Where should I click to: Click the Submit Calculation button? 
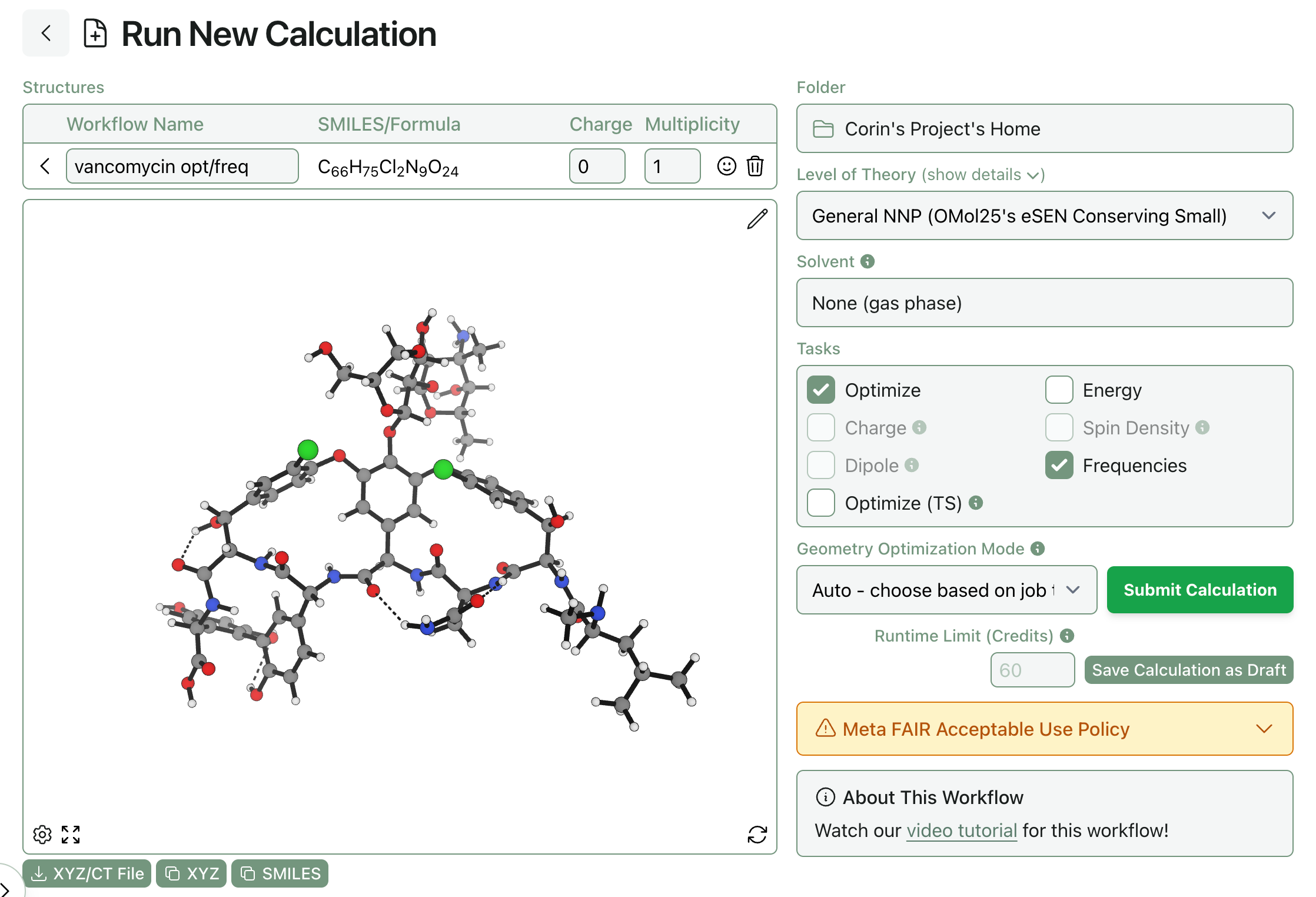1199,590
